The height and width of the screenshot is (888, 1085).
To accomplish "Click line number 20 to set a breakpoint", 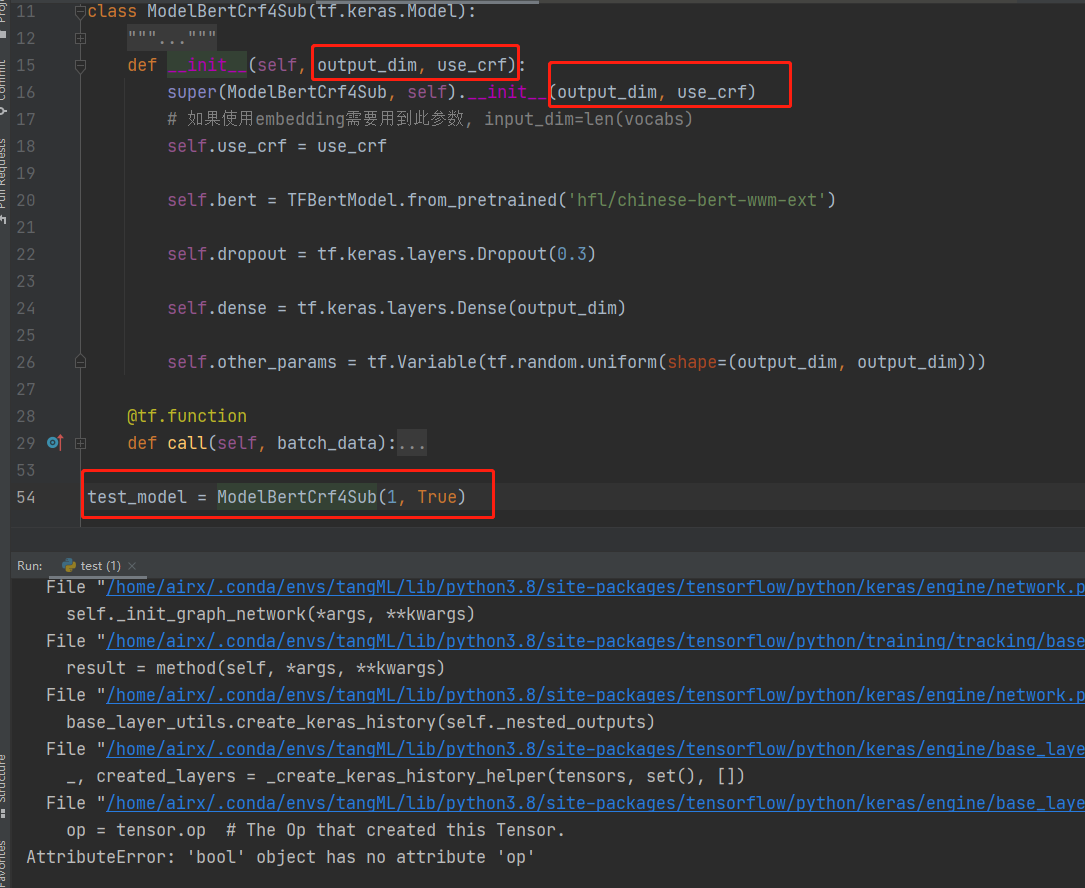I will click(26, 200).
